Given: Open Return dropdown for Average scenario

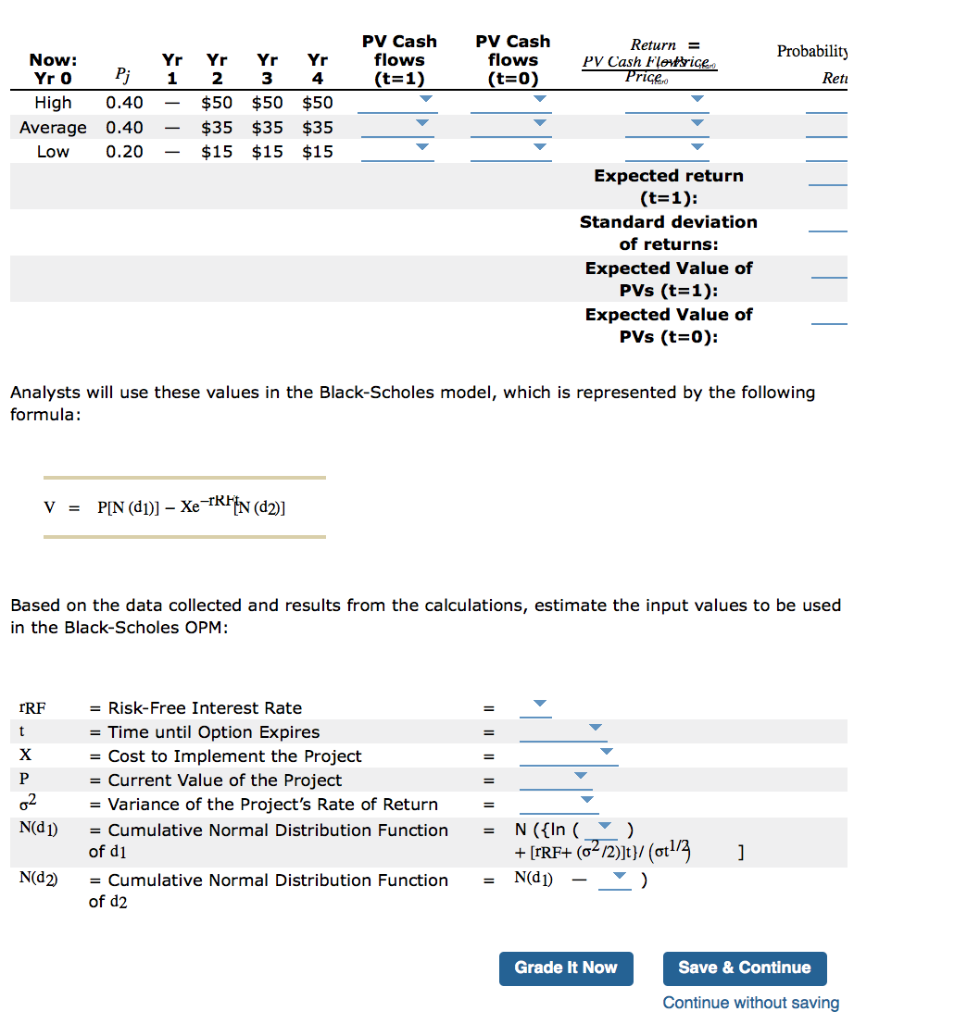Looking at the screenshot, I should pyautogui.click(x=695, y=124).
